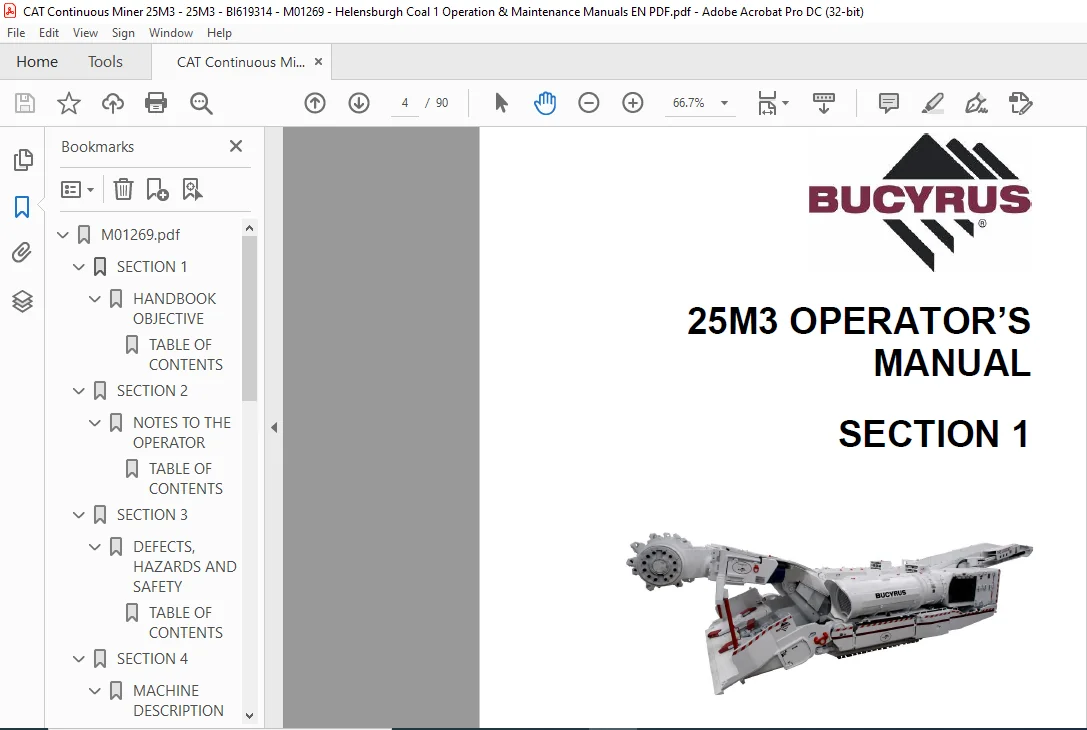Jump to DEFECTS, HAZARDS AND SAFETY bookmark
The height and width of the screenshot is (730, 1087).
click(184, 566)
